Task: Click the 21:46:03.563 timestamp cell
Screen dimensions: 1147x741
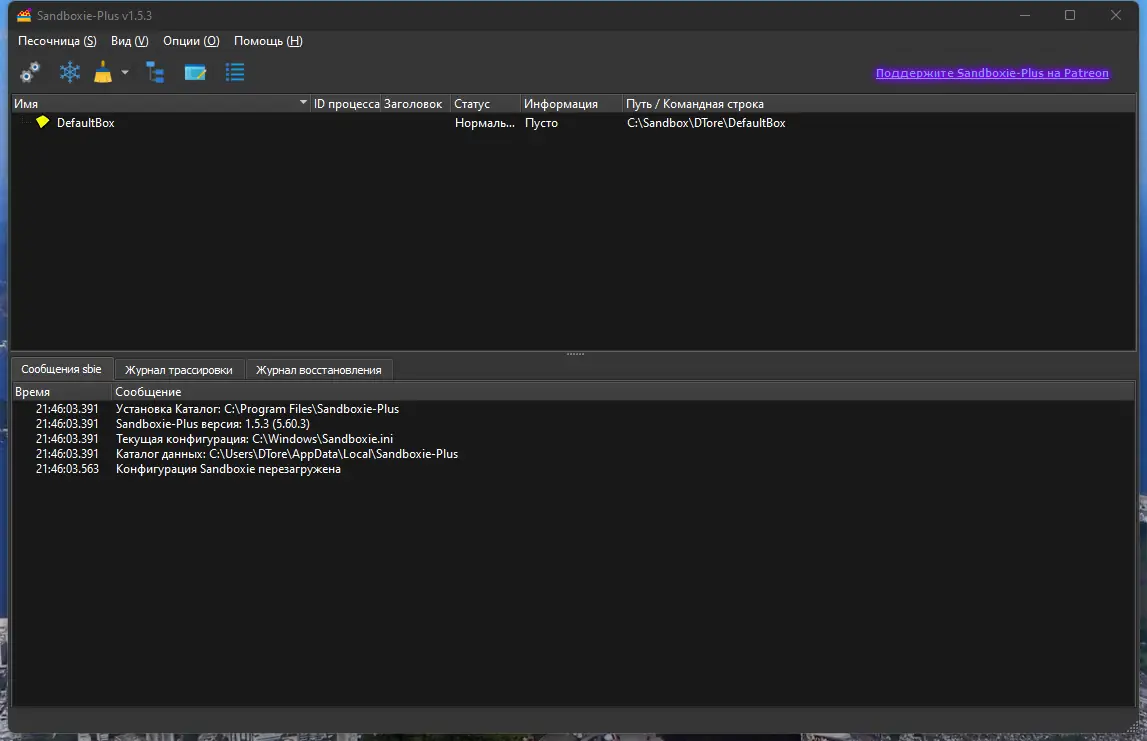Action: [67, 469]
